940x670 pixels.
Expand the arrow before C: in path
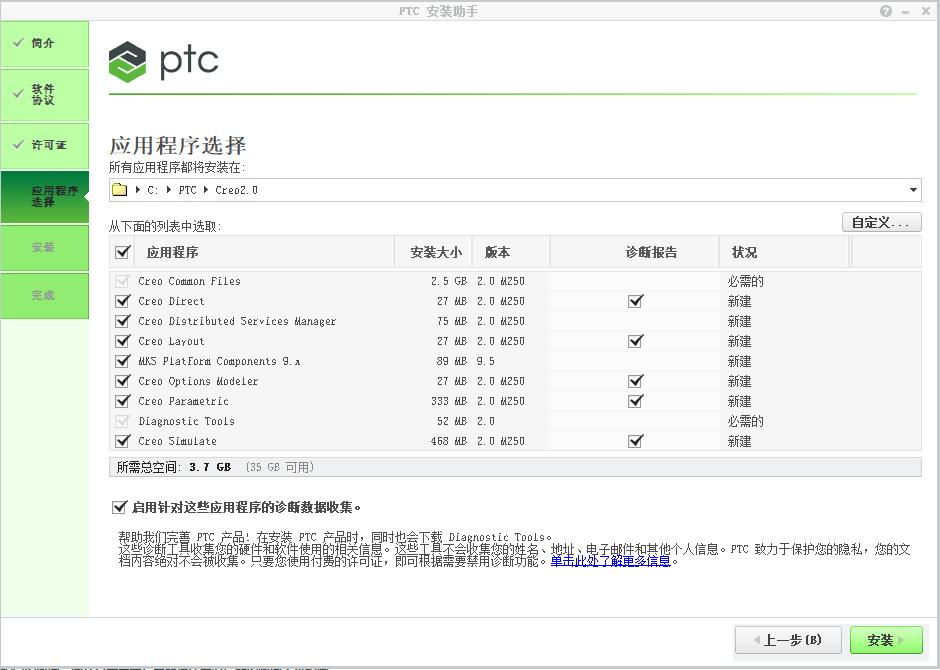139,190
